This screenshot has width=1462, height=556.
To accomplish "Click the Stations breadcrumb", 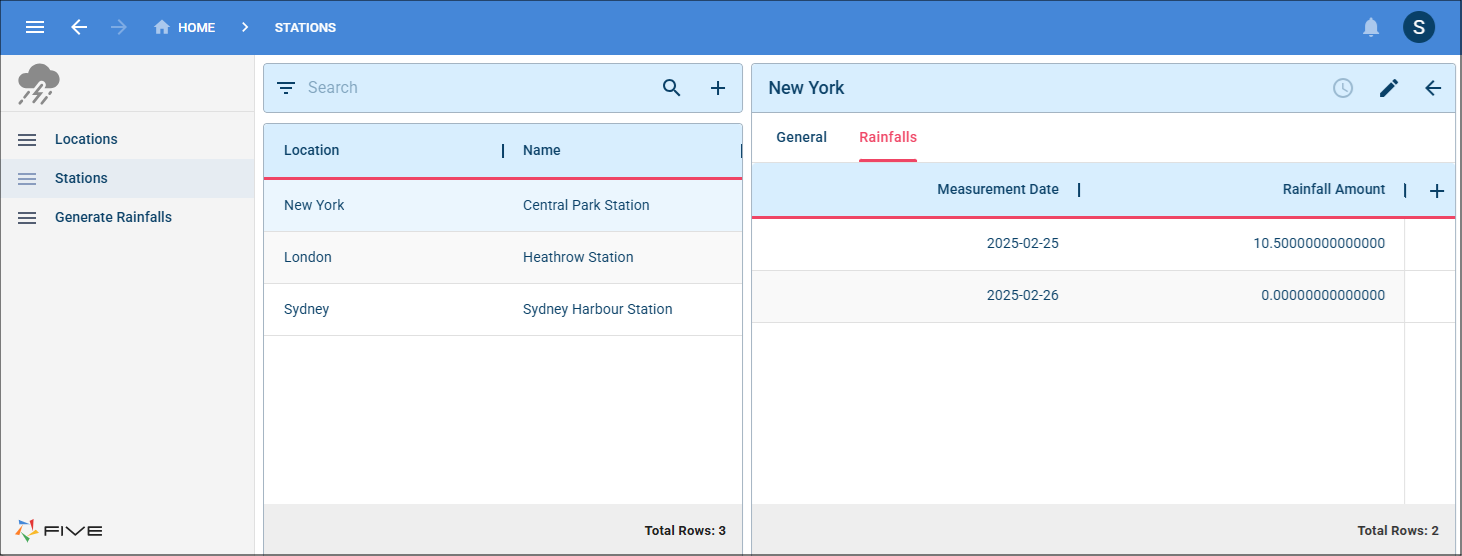I will 305,28.
